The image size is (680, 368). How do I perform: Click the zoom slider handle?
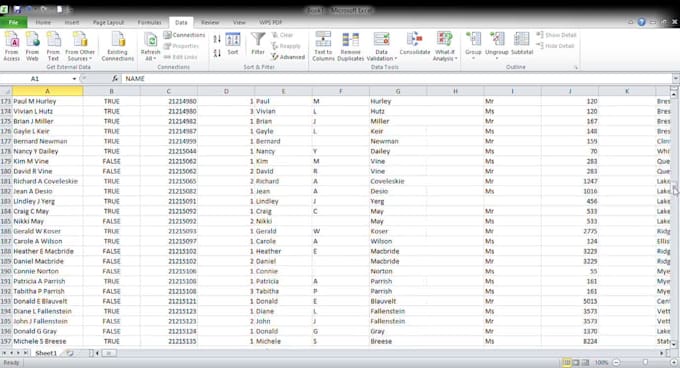(645, 362)
